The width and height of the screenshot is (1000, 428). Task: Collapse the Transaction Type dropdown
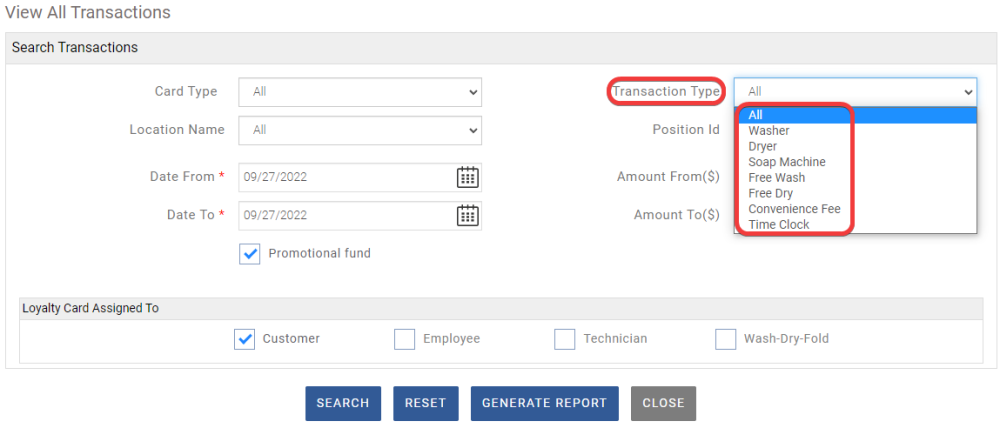coord(855,92)
